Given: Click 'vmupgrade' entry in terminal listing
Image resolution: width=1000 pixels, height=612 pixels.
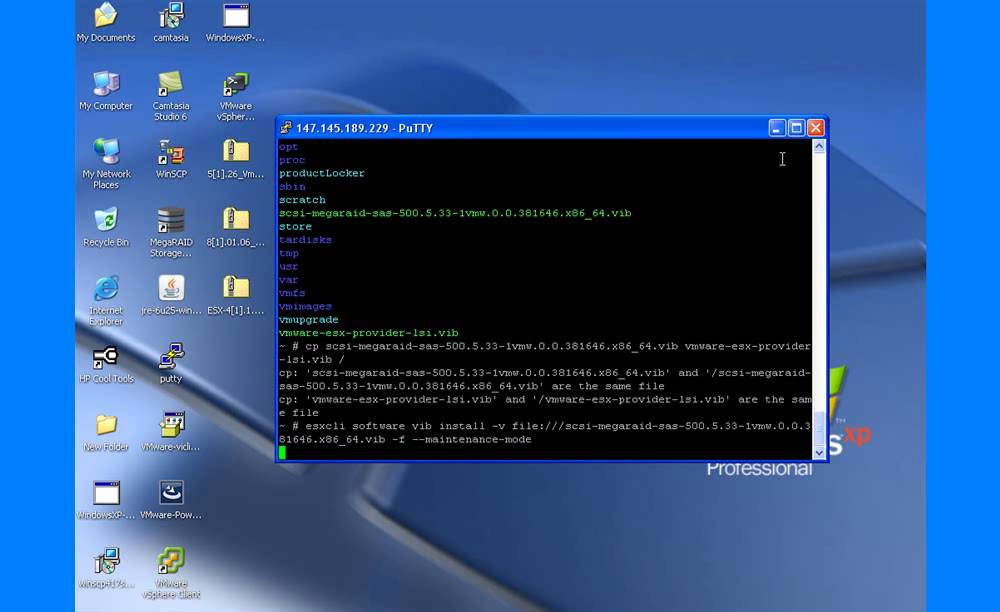Looking at the screenshot, I should click(x=309, y=319).
